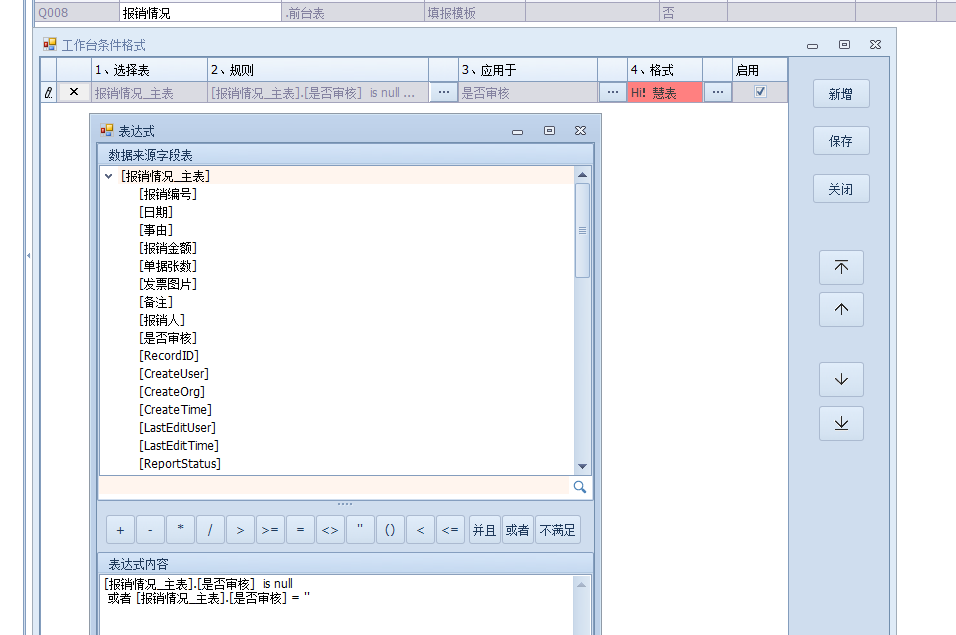Open the ellipsis button beside the rule expression
The width and height of the screenshot is (956, 635).
click(443, 92)
